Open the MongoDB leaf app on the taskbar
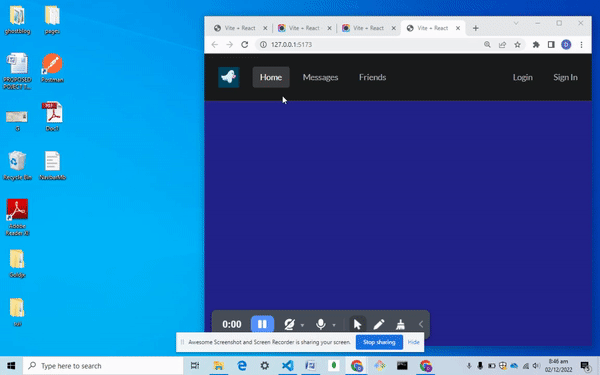The height and width of the screenshot is (375, 600). tap(333, 366)
